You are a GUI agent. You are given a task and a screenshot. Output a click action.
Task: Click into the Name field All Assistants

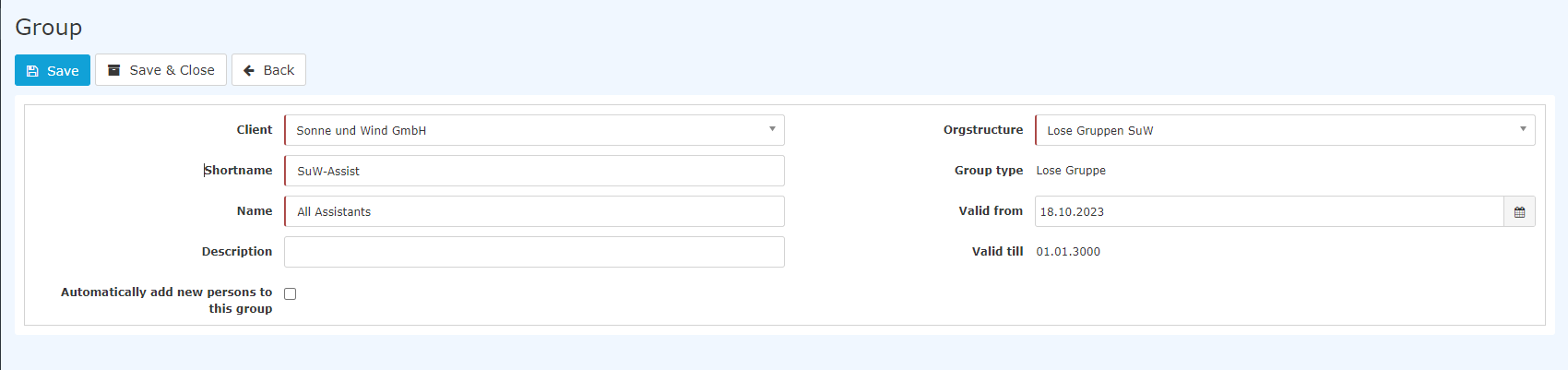534,211
